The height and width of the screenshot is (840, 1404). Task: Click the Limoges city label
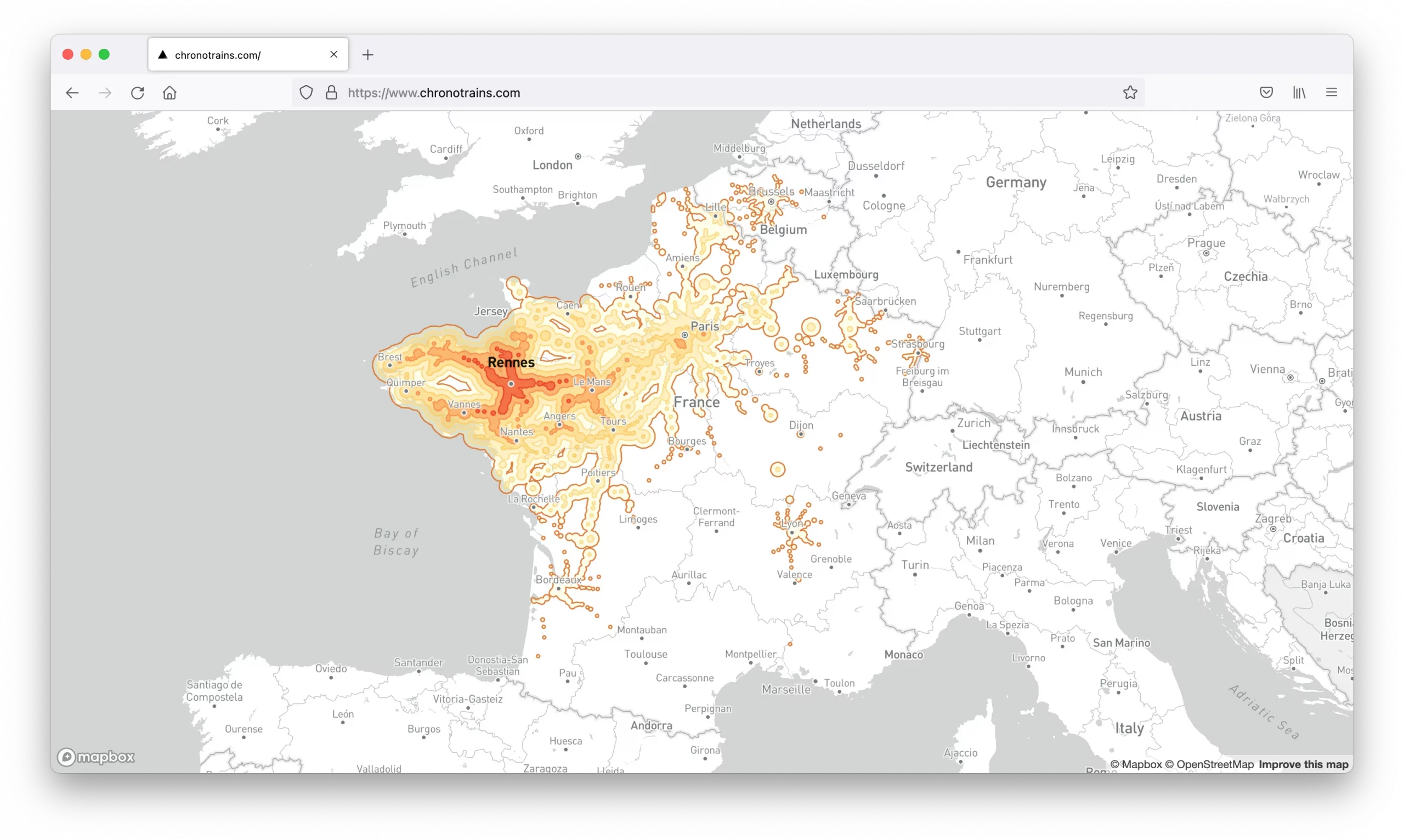click(637, 519)
